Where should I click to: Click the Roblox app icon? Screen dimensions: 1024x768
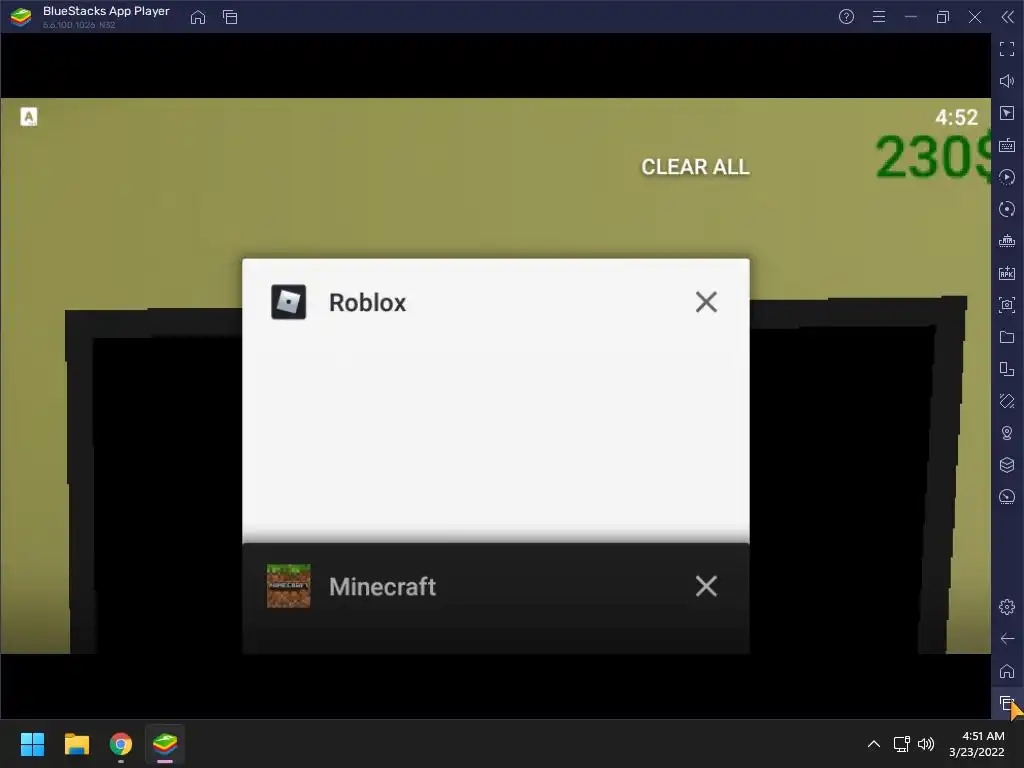(289, 302)
